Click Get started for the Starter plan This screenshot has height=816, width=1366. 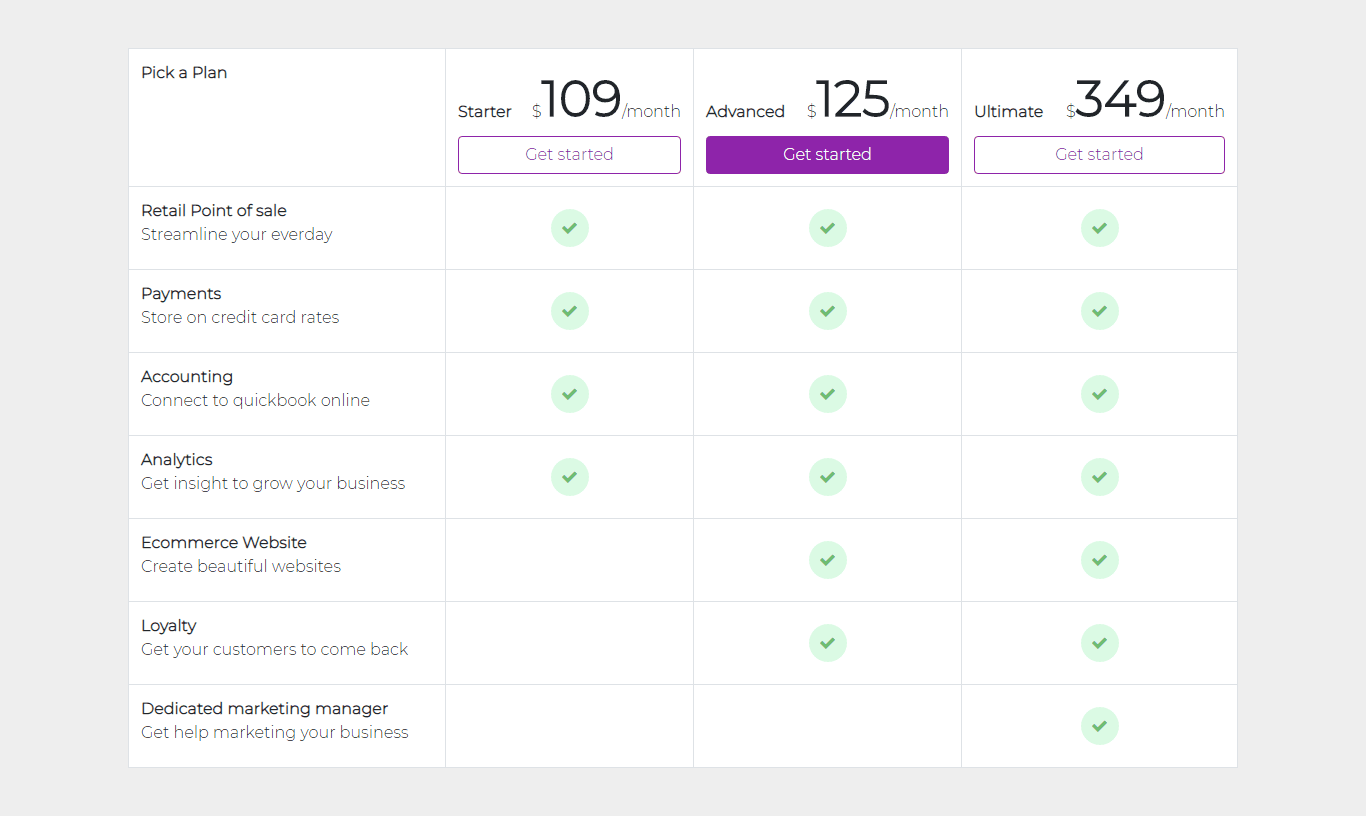click(x=569, y=155)
